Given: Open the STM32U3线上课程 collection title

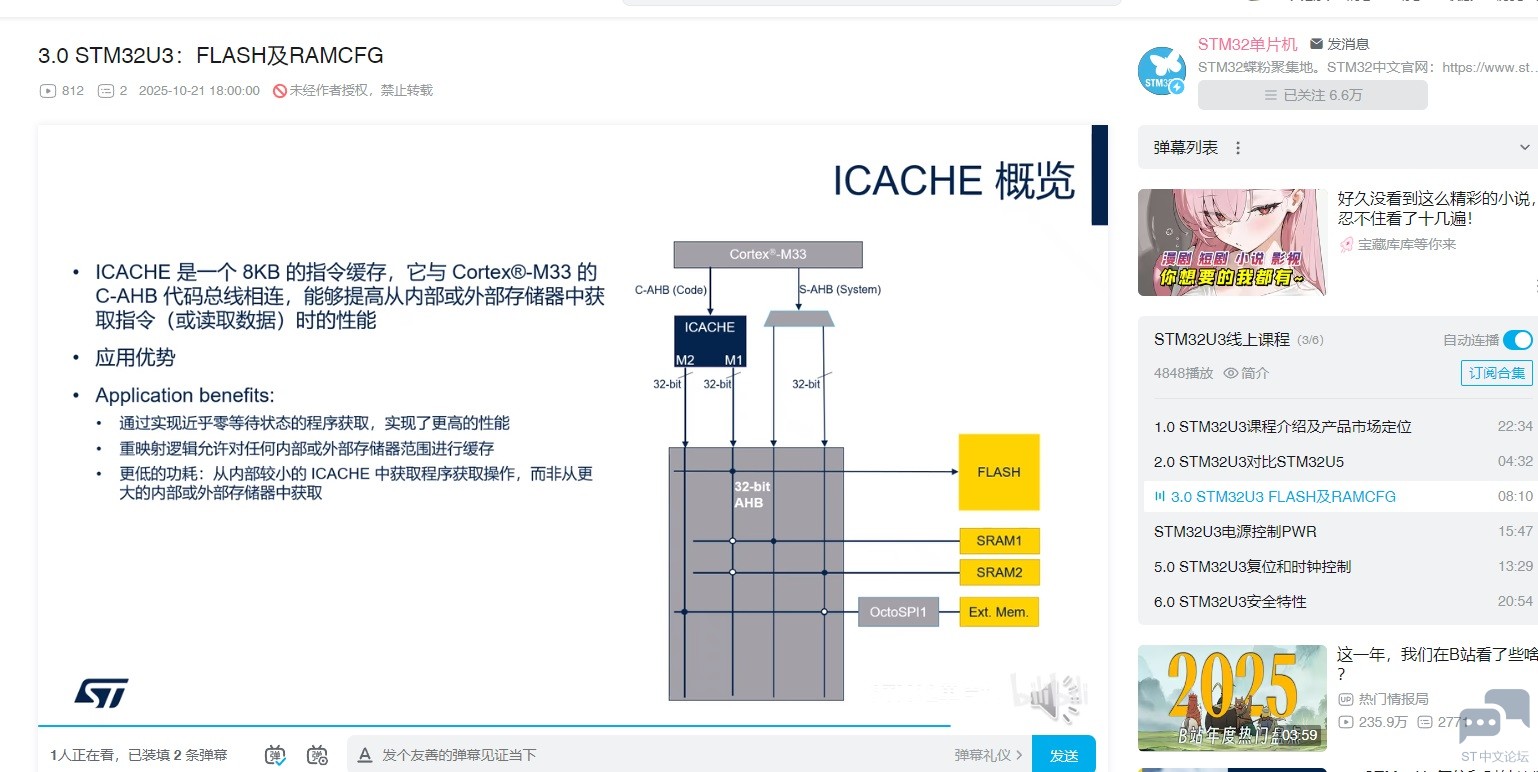Looking at the screenshot, I should (1222, 340).
